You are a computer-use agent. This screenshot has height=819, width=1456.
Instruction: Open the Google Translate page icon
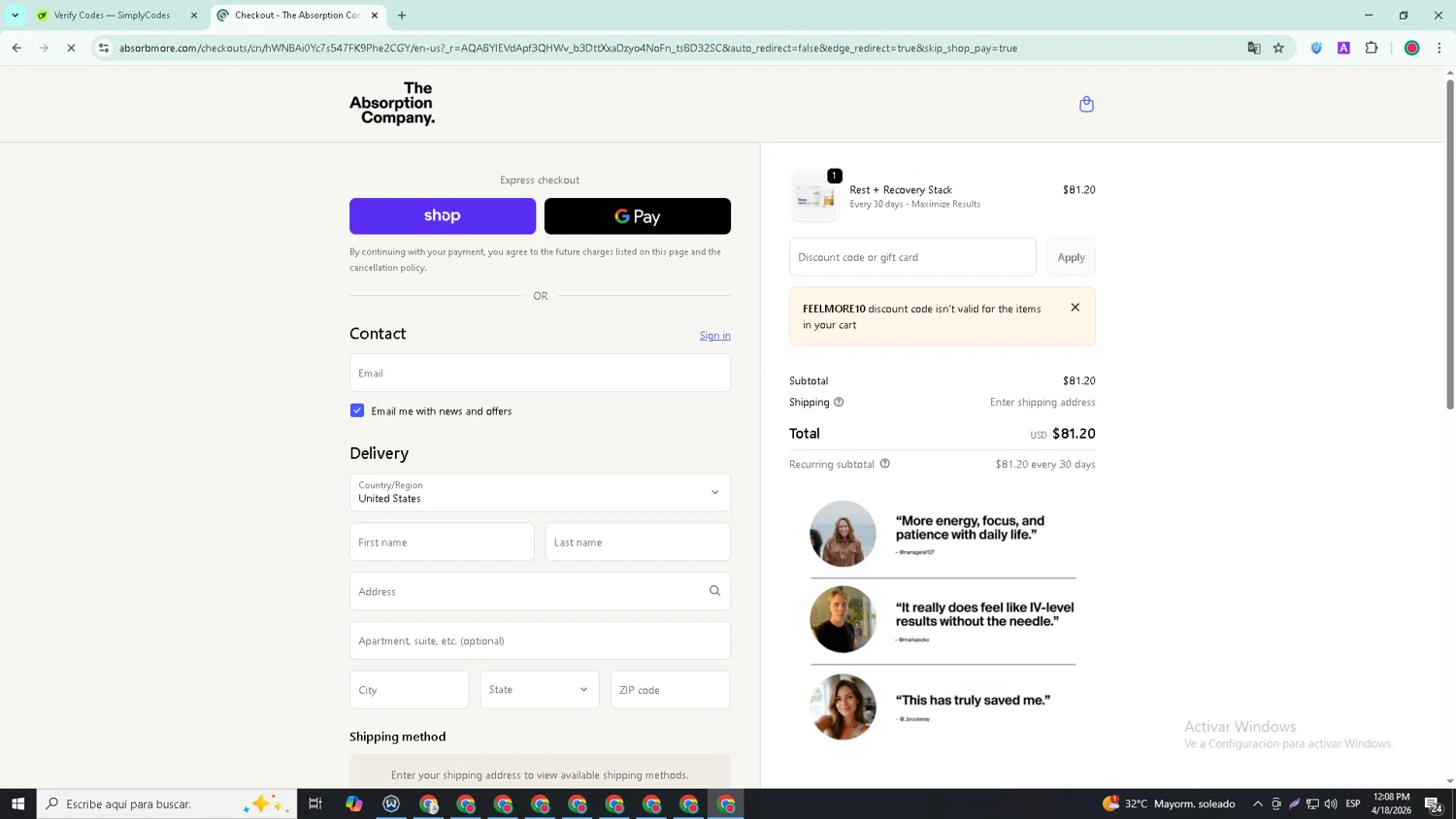[x=1253, y=48]
